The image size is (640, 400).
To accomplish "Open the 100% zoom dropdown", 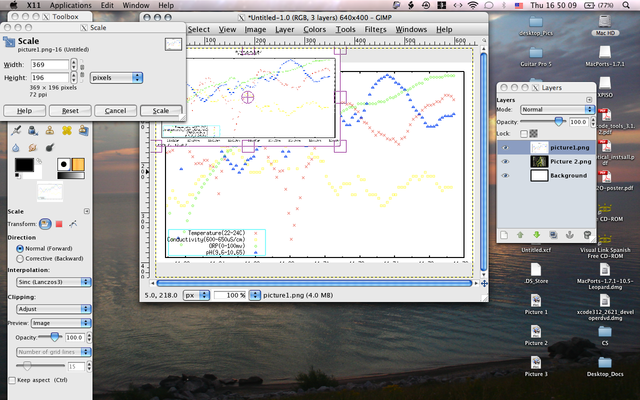I will [255, 295].
